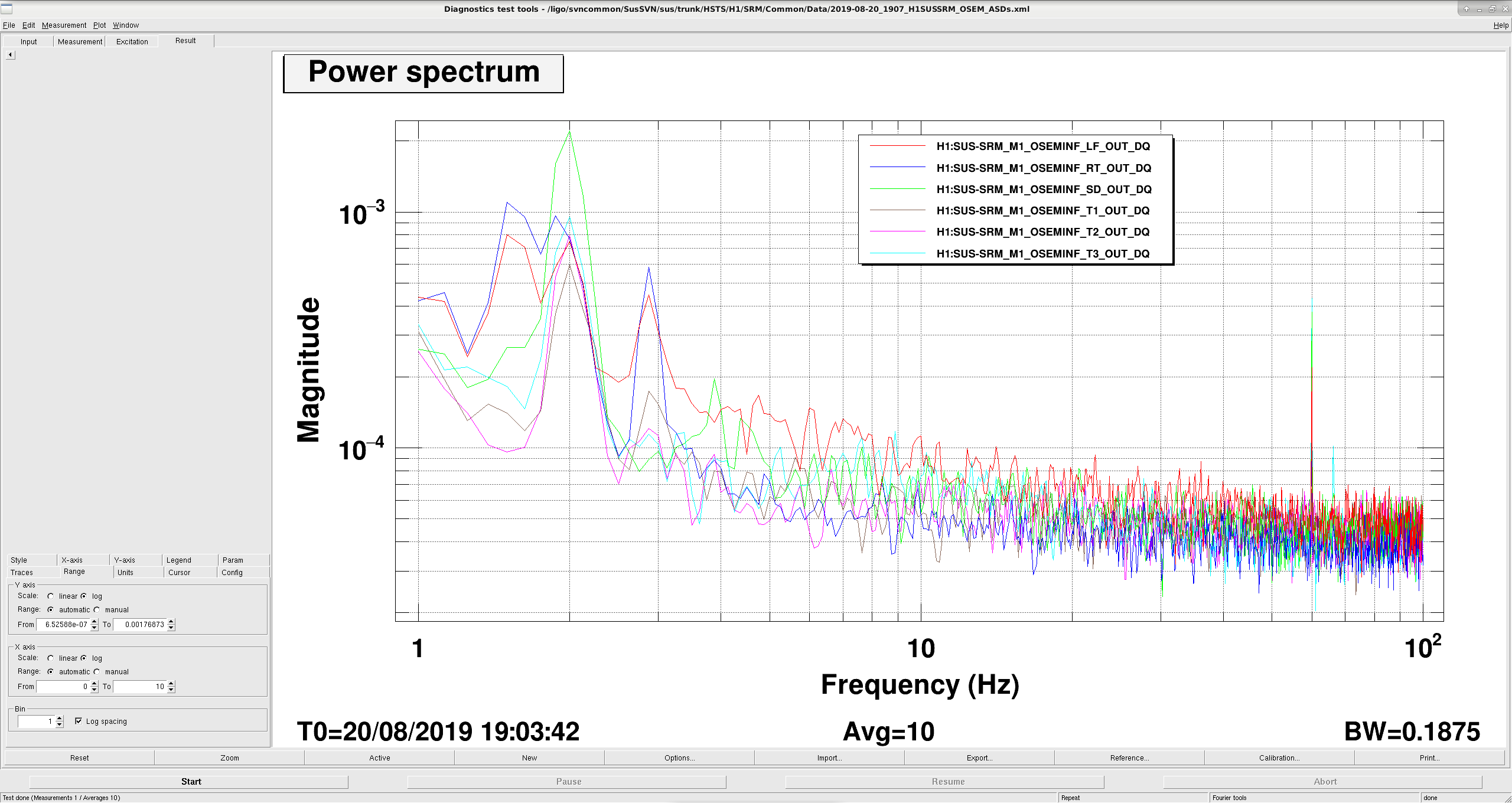Click the X axis From input field
This screenshot has height=803, width=1512.
[x=63, y=687]
